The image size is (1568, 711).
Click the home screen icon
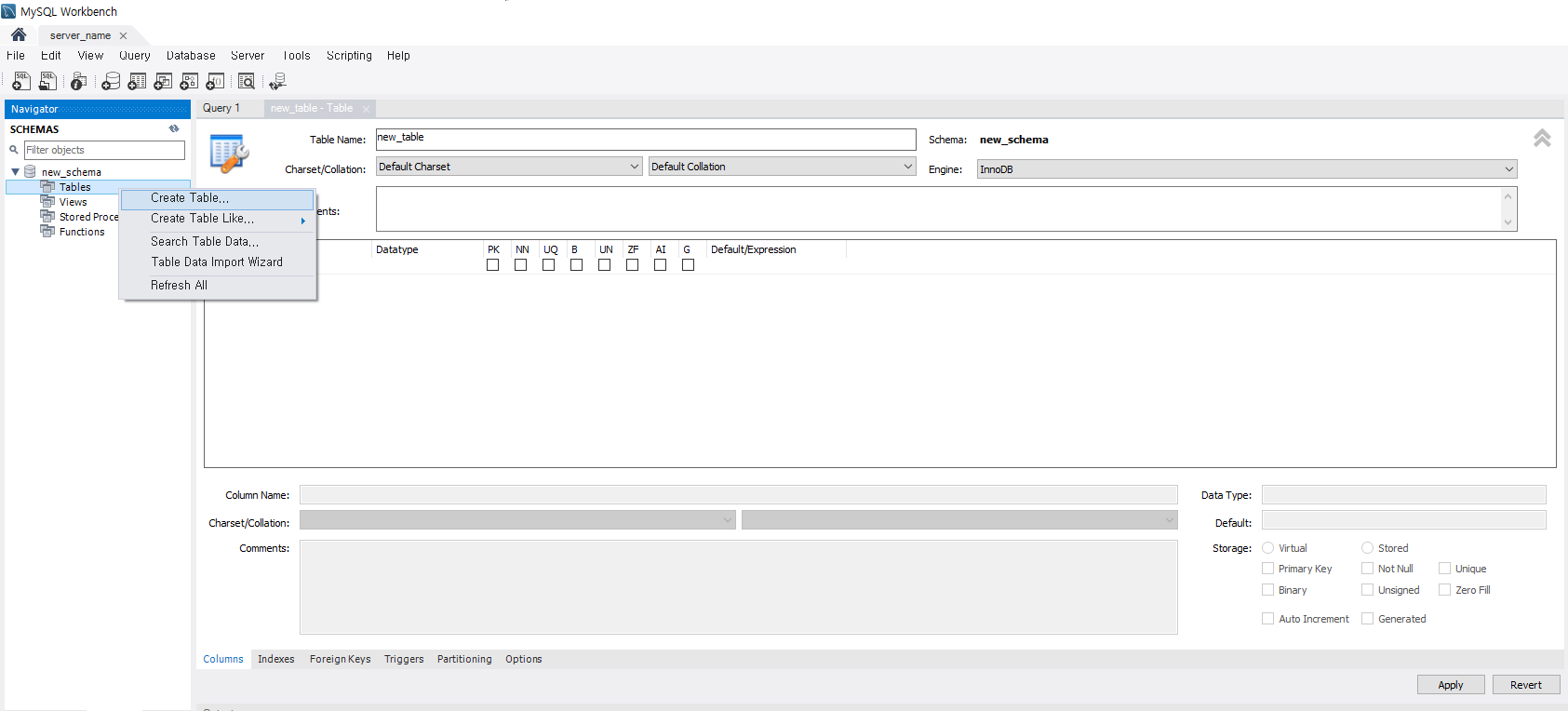[19, 34]
